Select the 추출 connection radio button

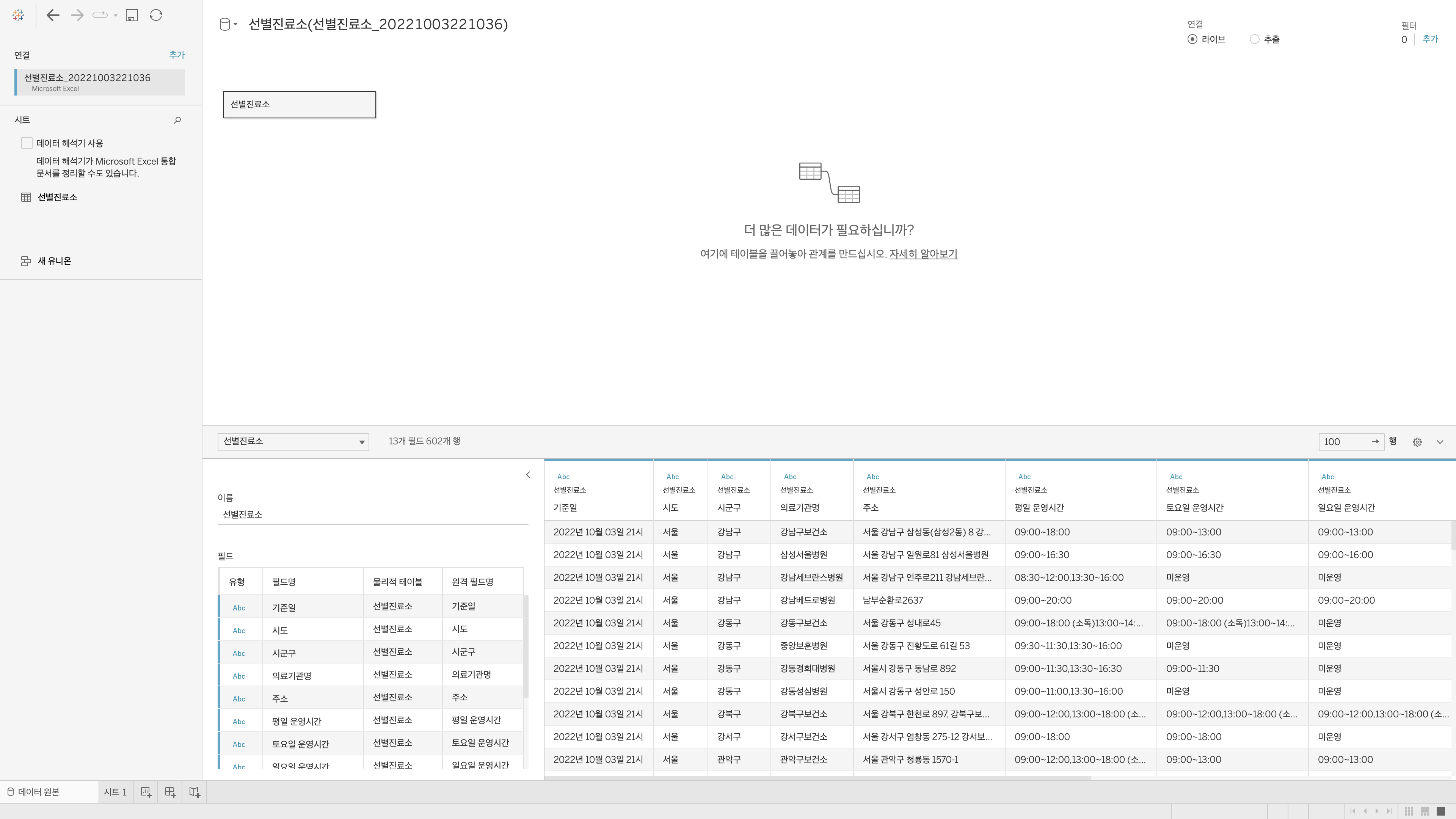[x=1254, y=39]
